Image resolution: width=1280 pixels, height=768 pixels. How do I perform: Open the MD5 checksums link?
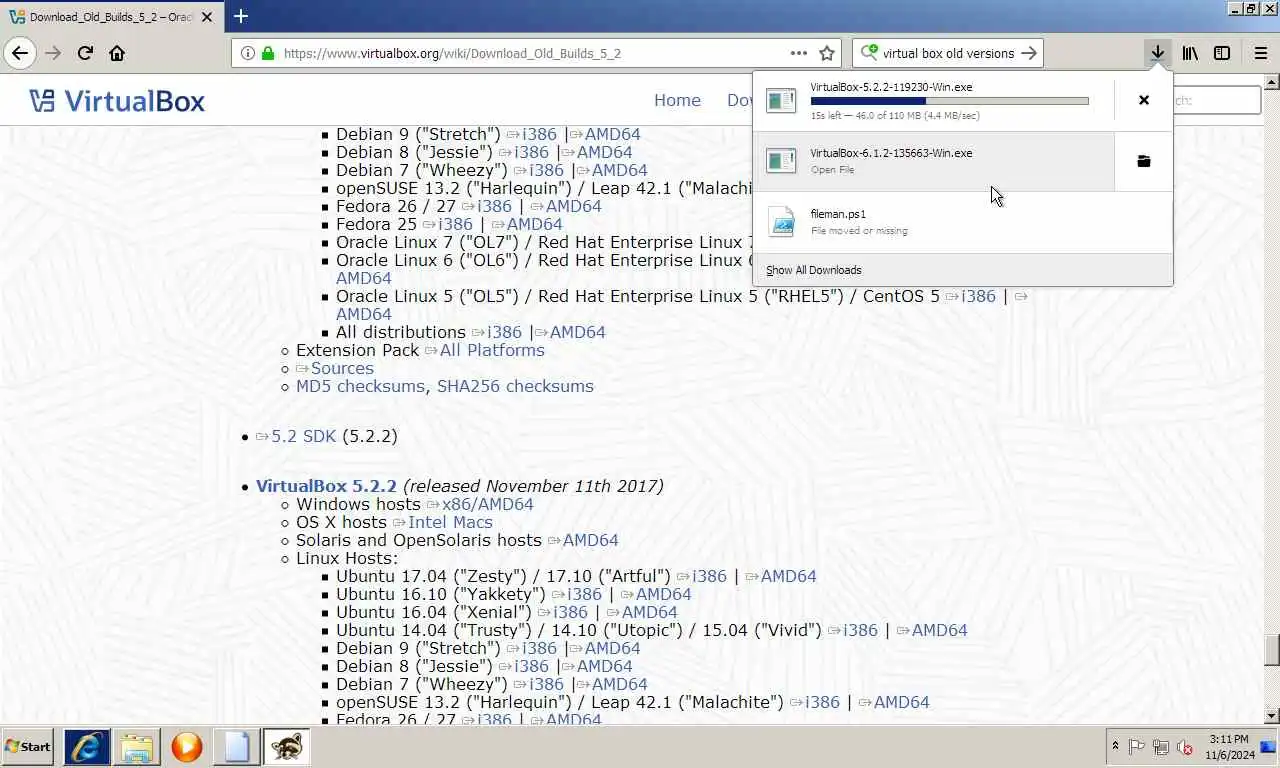tap(360, 386)
